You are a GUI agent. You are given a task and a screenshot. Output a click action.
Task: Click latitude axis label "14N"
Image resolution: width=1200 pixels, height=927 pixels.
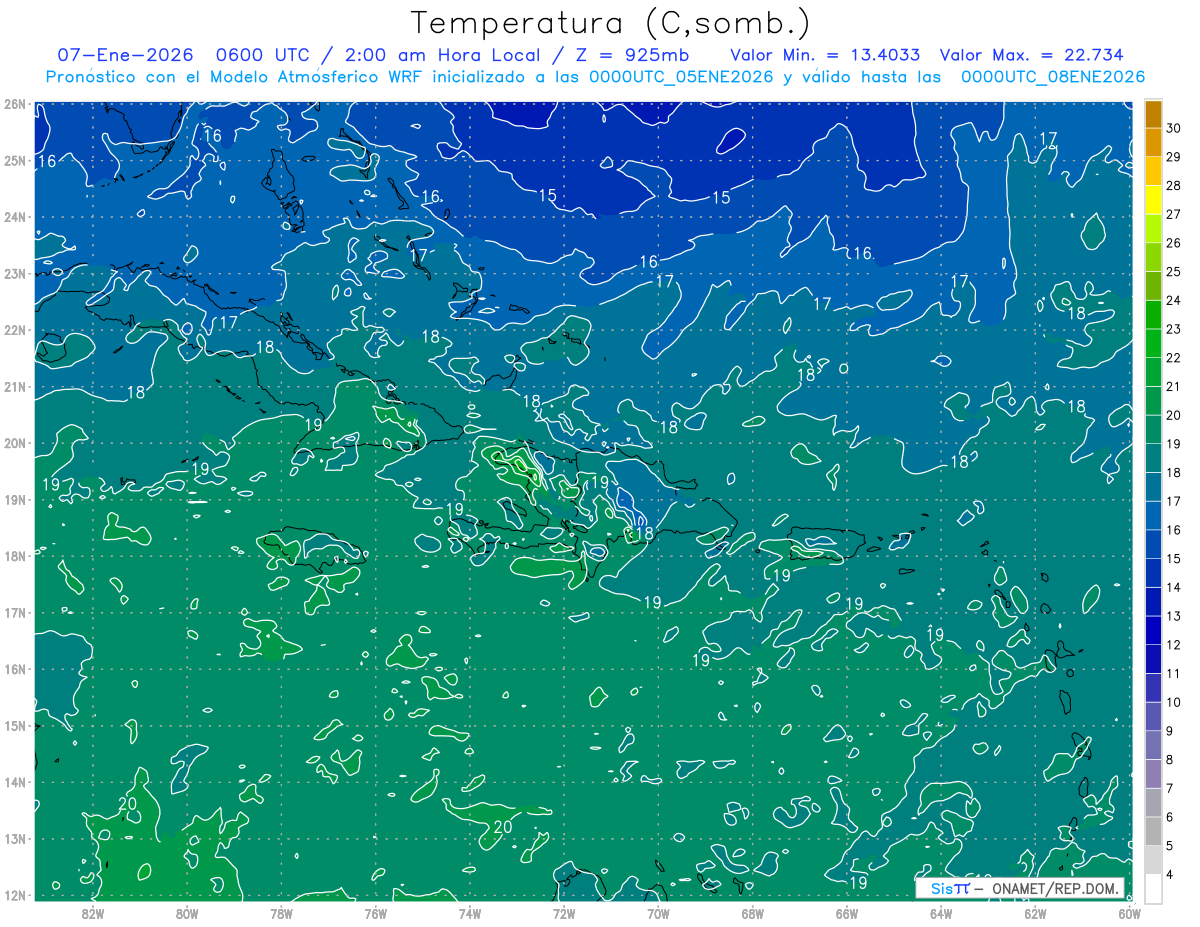(15, 782)
